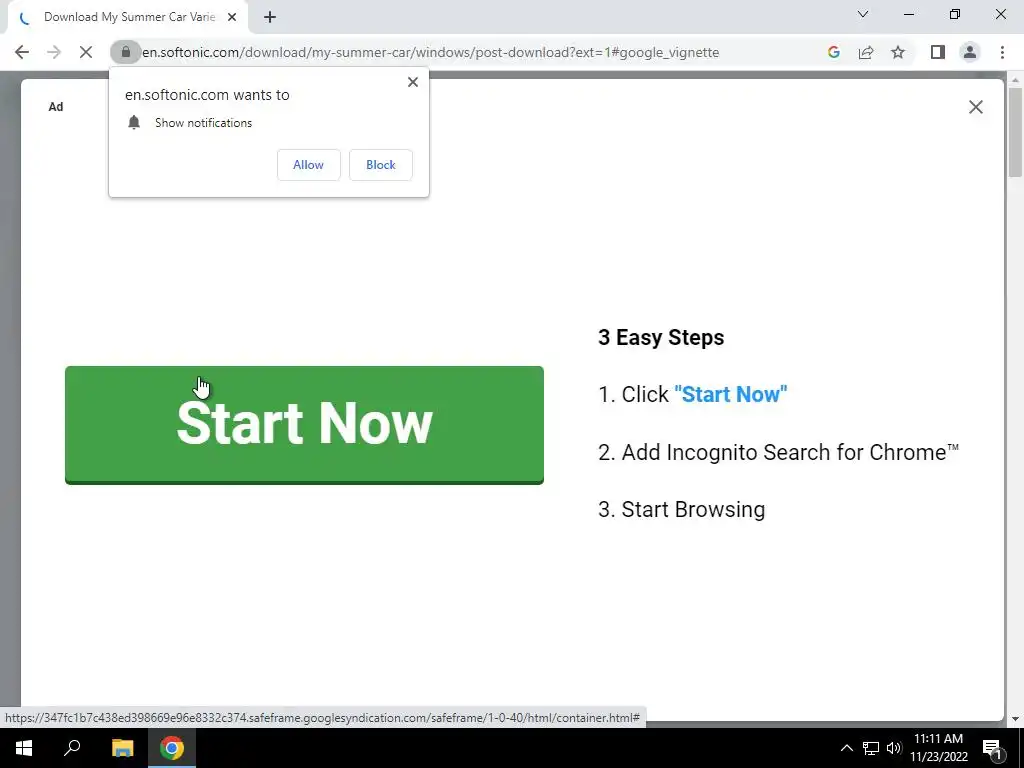Minimize the Chrome window

coord(908,14)
